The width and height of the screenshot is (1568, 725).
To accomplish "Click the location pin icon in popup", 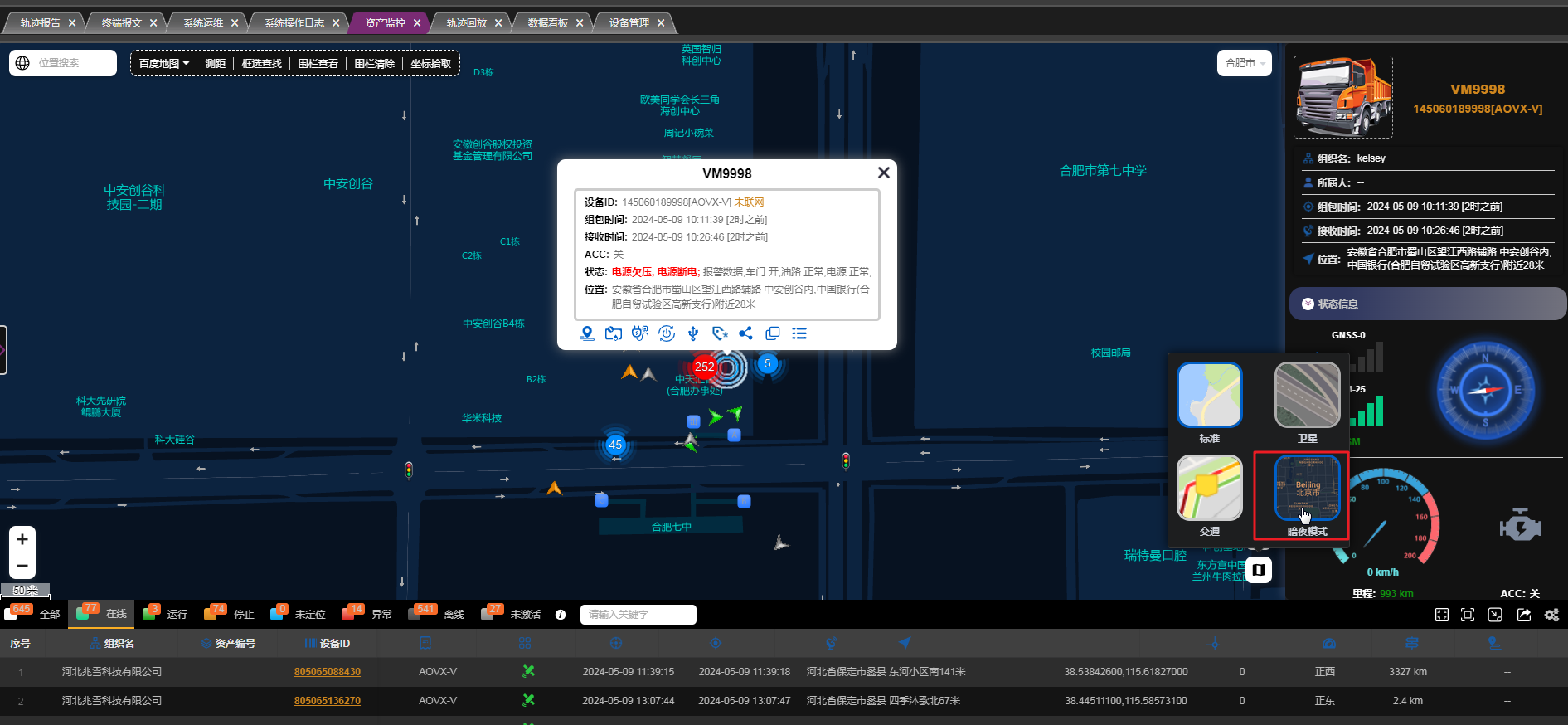I will click(x=587, y=333).
